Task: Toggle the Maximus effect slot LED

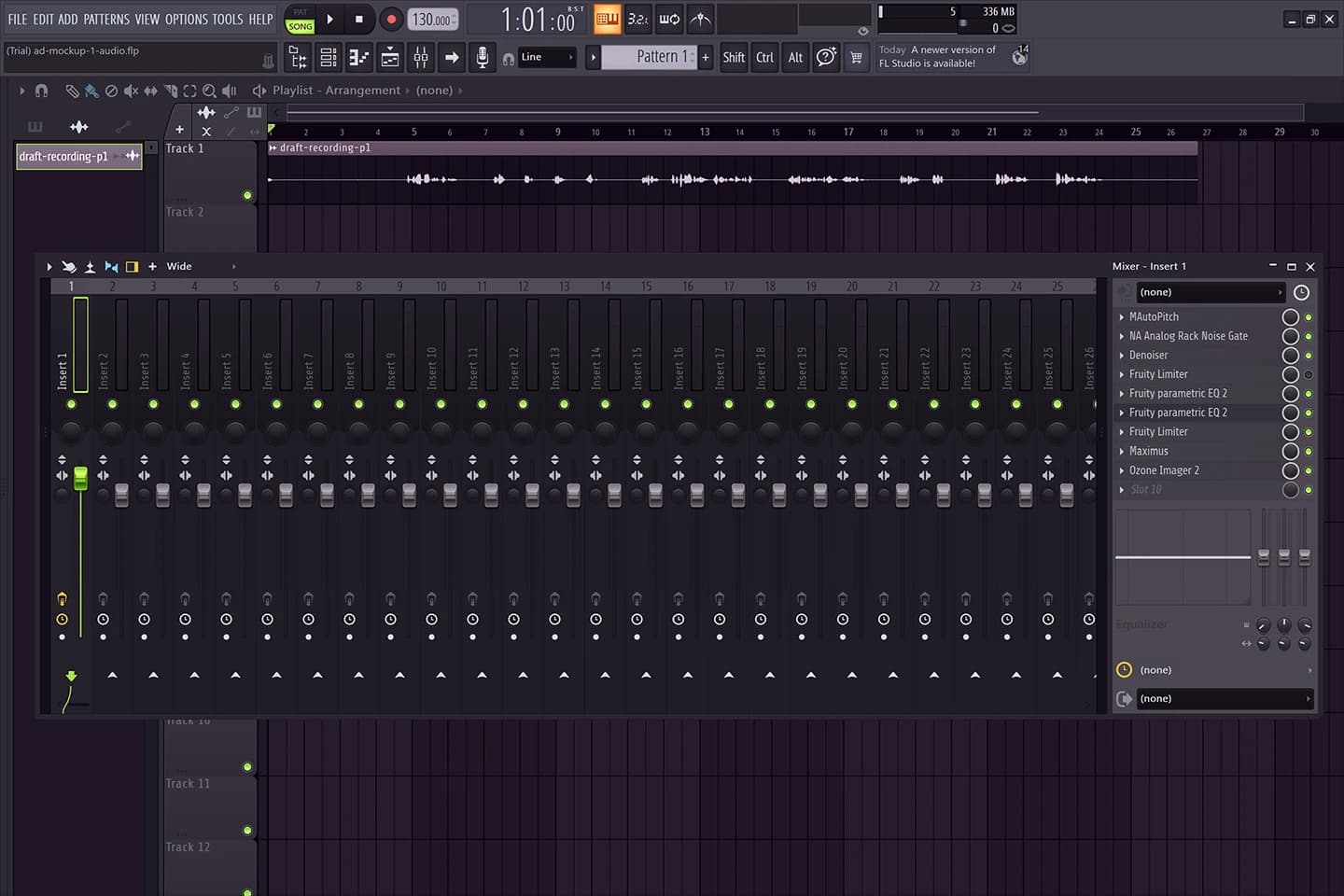Action: pyautogui.click(x=1309, y=452)
